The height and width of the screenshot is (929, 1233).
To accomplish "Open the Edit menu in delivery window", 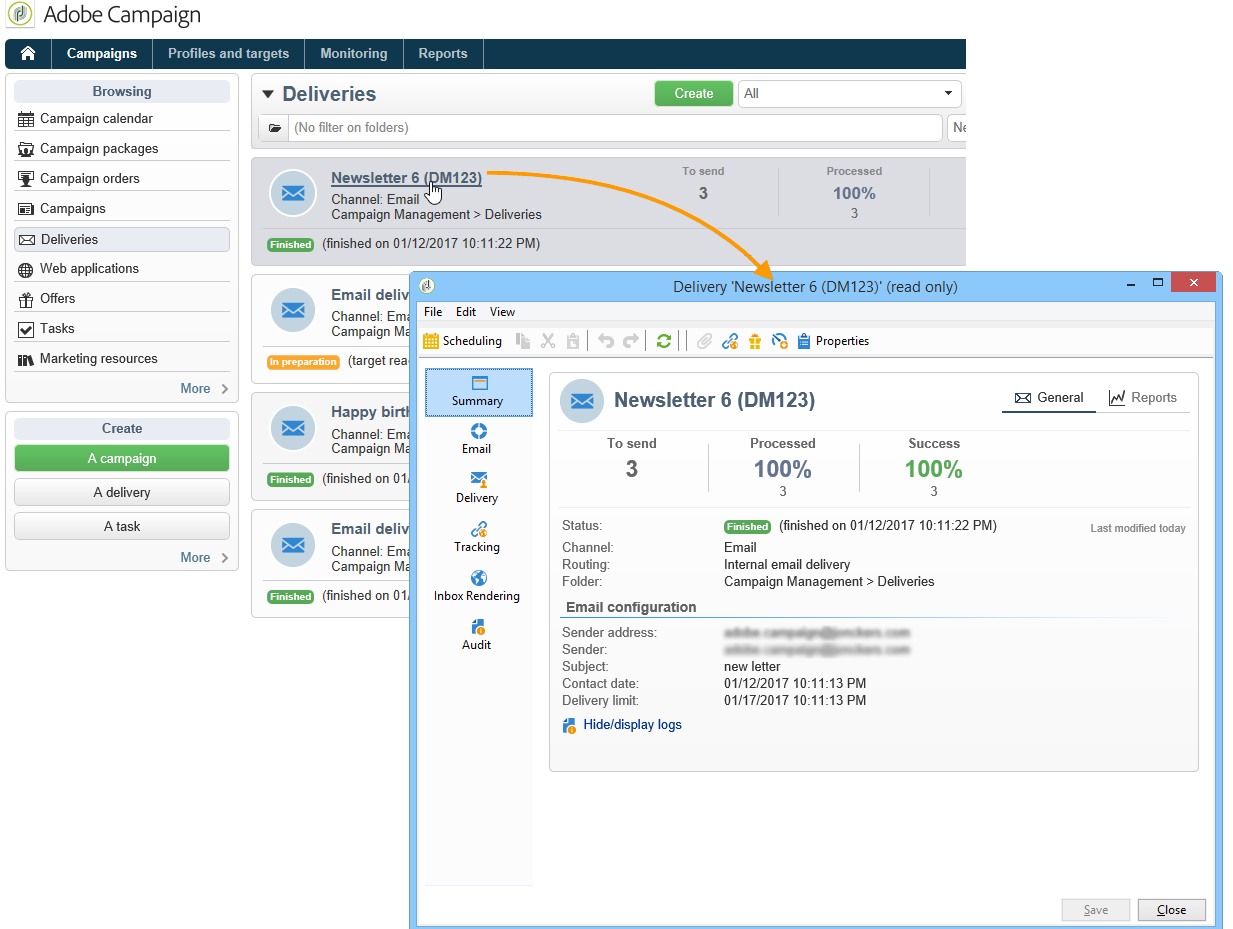I will (466, 312).
